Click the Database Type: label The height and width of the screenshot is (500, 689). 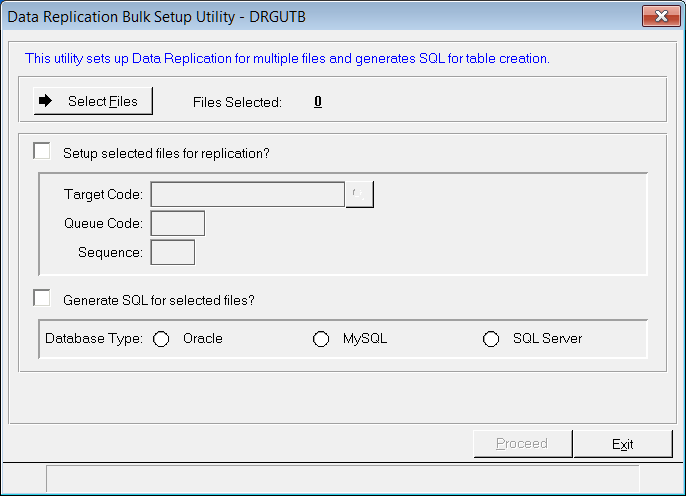pyautogui.click(x=94, y=338)
